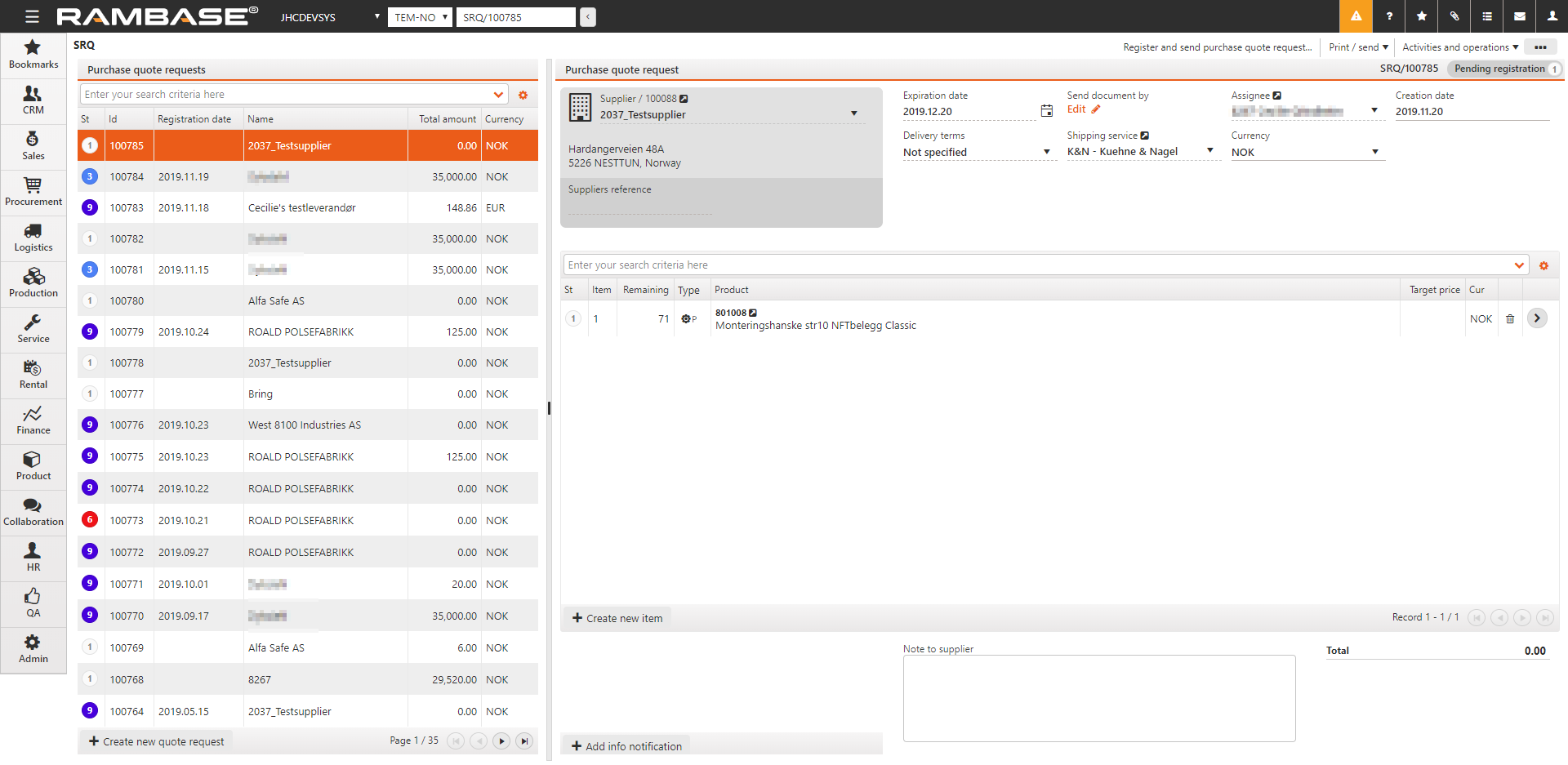Click the alert warning icon in top bar
Screen dimensions: 1568x765
click(x=1356, y=16)
